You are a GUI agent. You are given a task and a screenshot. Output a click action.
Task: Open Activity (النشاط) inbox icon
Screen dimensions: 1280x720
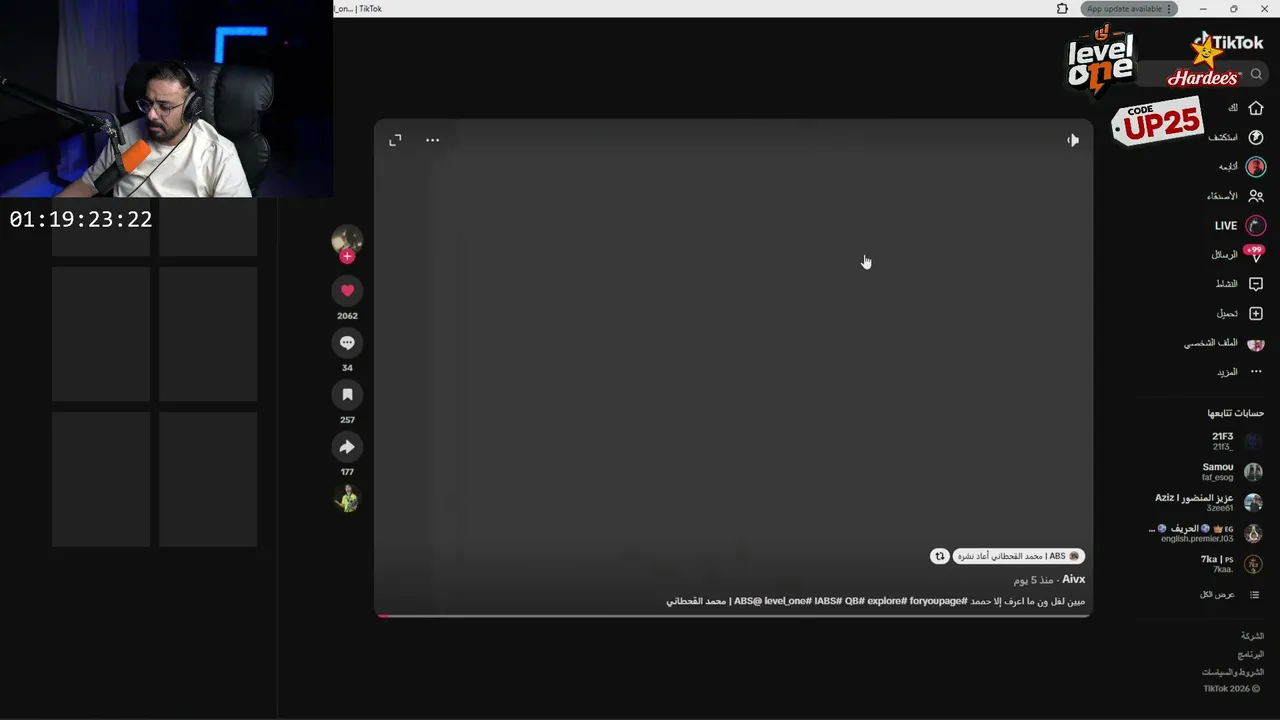coord(1256,284)
